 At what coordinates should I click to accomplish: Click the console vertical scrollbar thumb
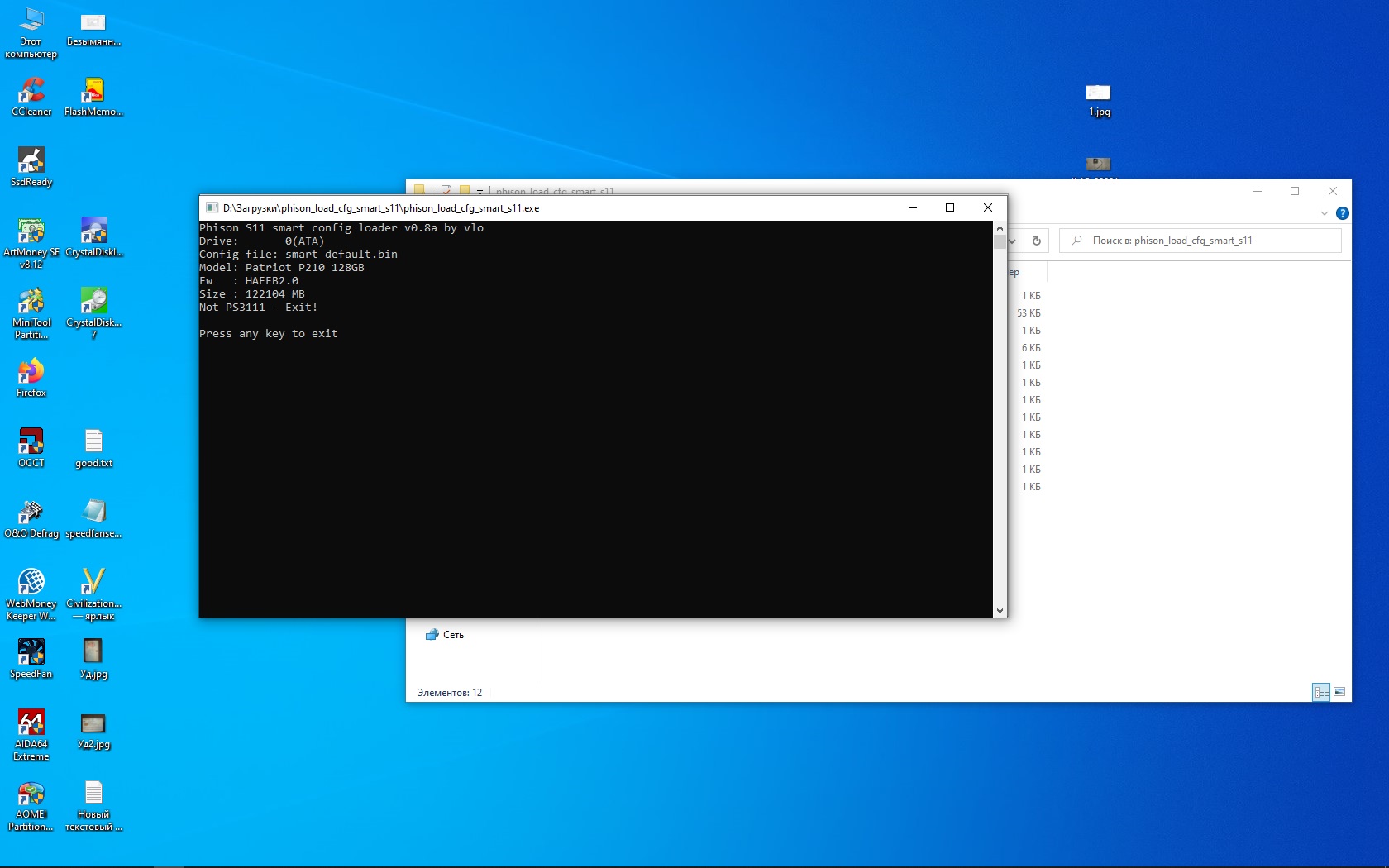click(x=1000, y=241)
